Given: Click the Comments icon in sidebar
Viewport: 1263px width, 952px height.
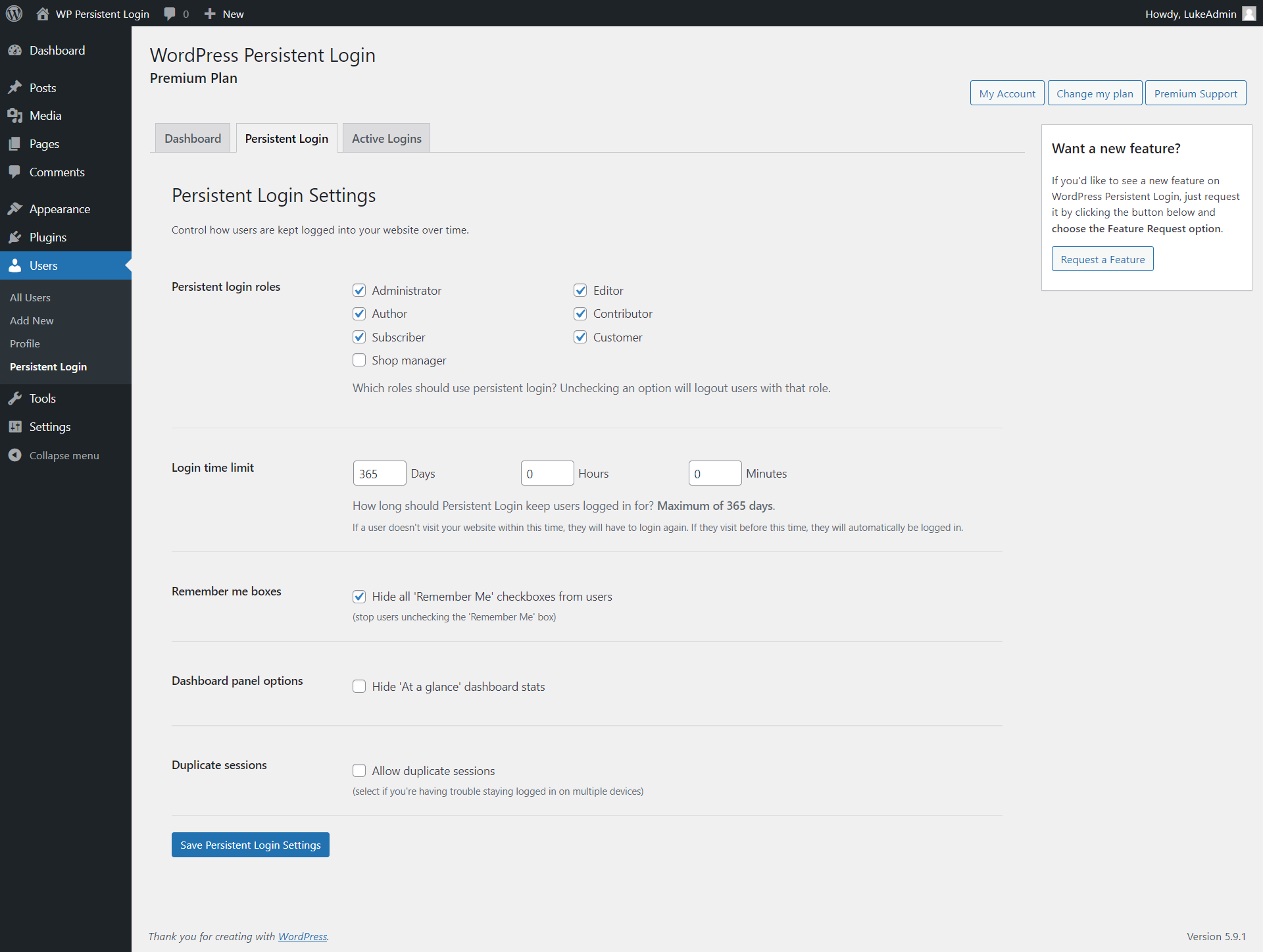Looking at the screenshot, I should pyautogui.click(x=15, y=172).
